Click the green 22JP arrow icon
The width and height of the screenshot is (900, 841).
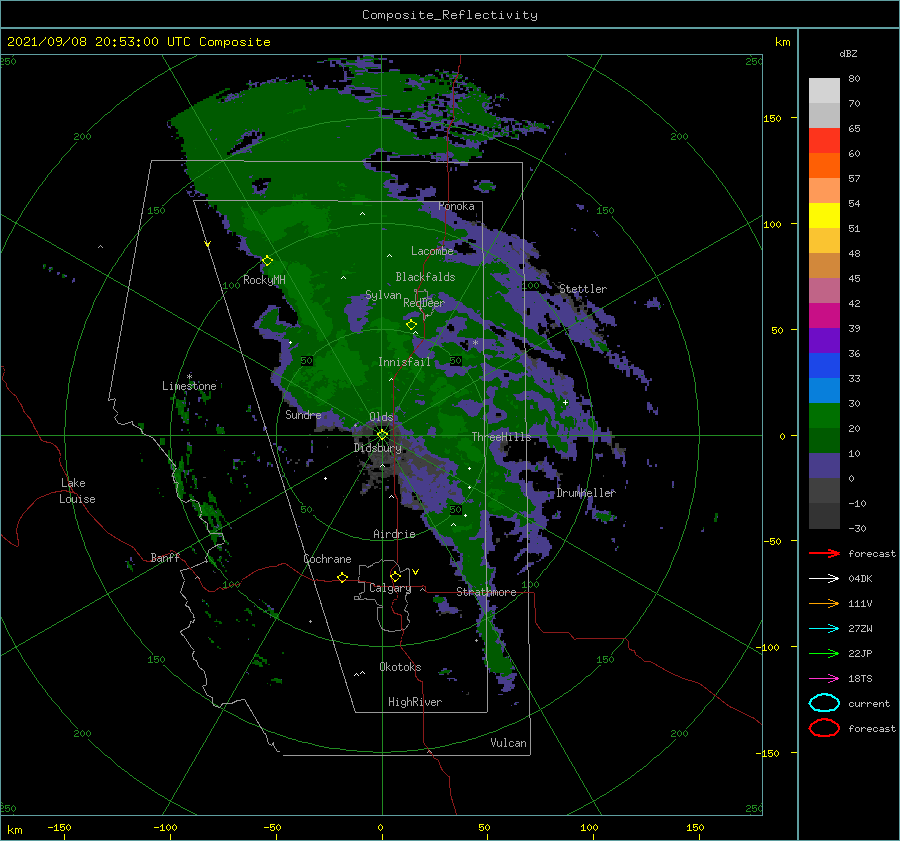[x=824, y=653]
